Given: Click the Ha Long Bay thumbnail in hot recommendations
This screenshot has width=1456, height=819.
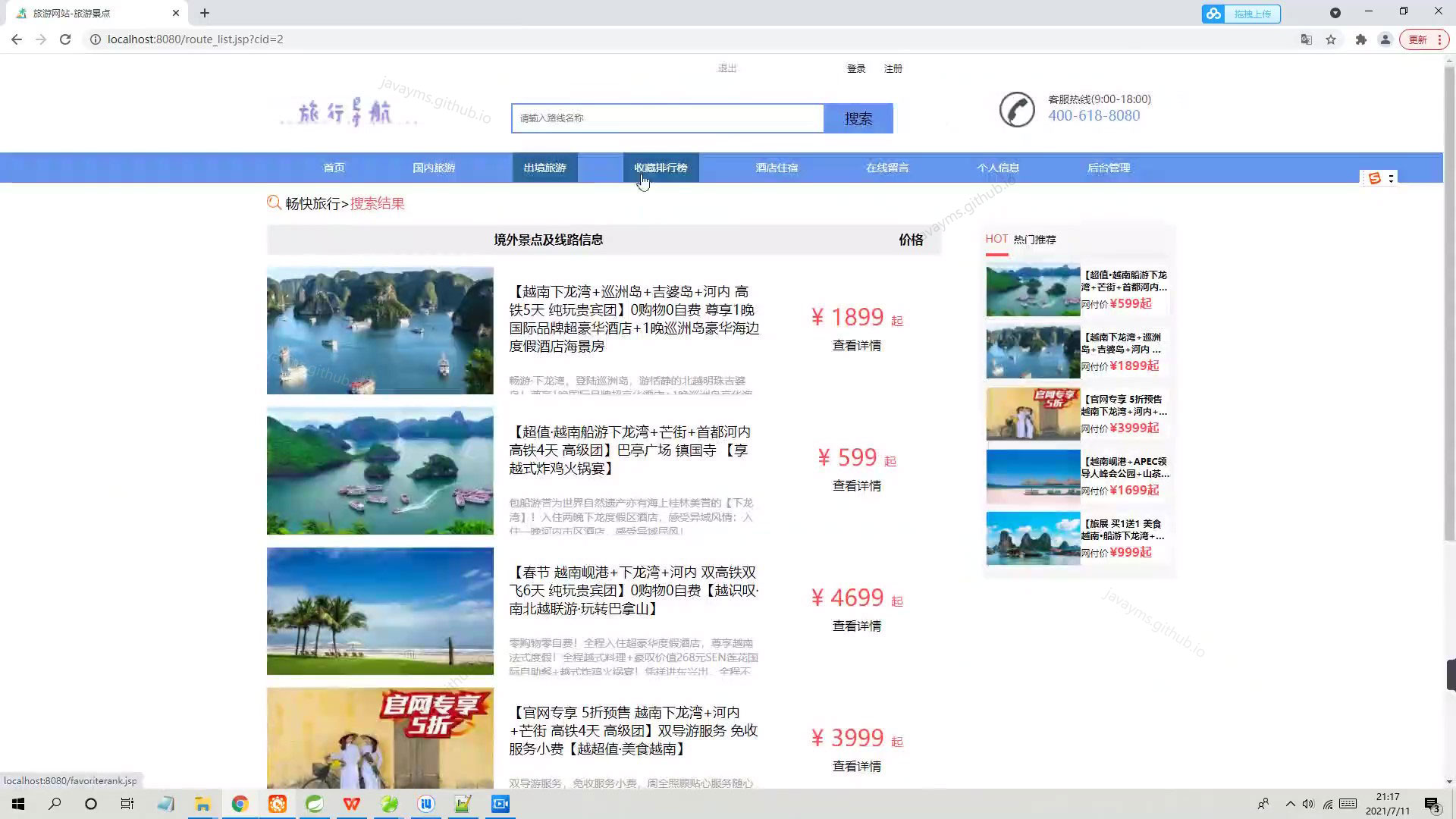Looking at the screenshot, I should (1033, 289).
